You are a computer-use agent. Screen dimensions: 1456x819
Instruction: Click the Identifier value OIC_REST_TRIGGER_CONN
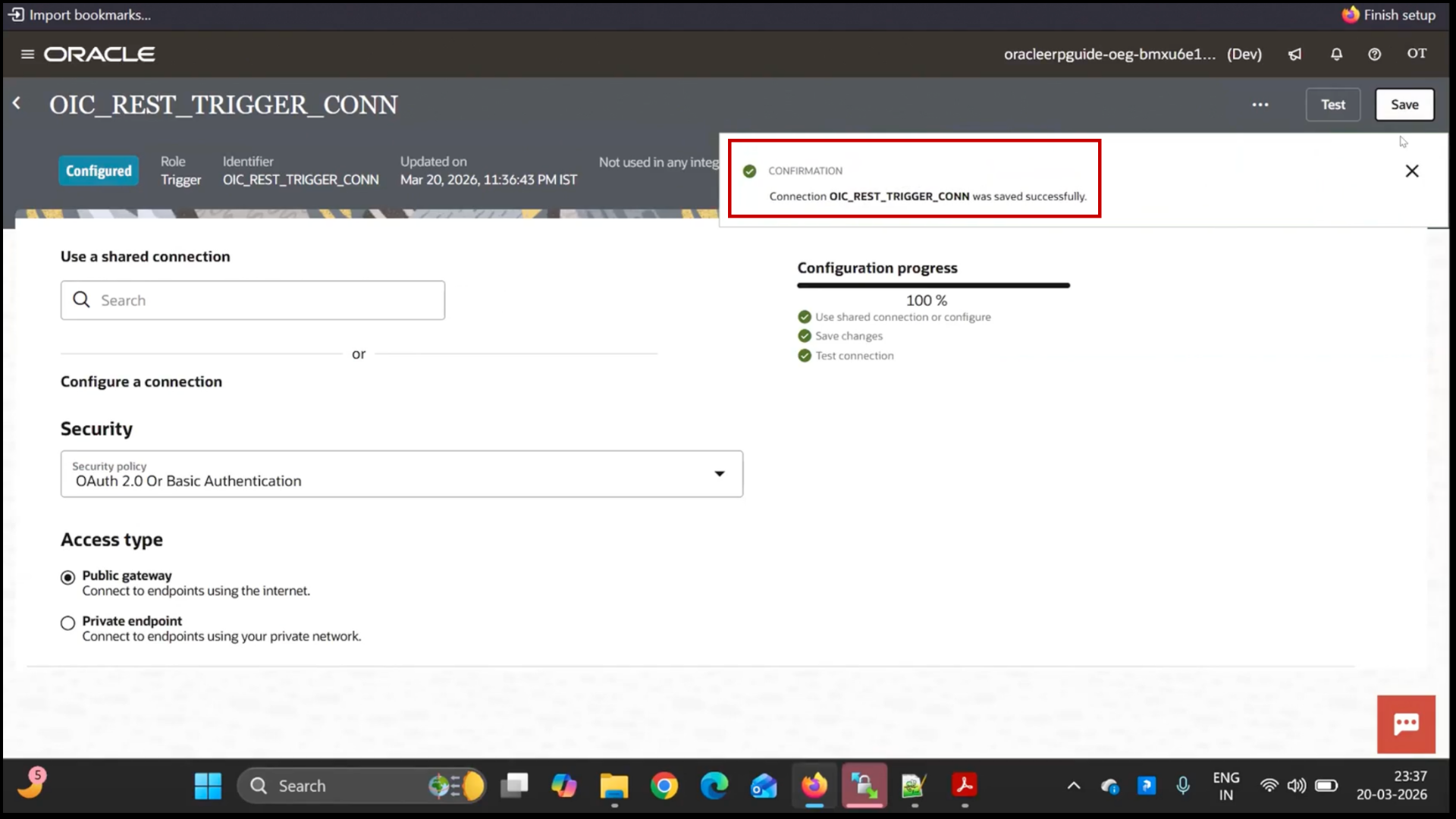(x=301, y=180)
